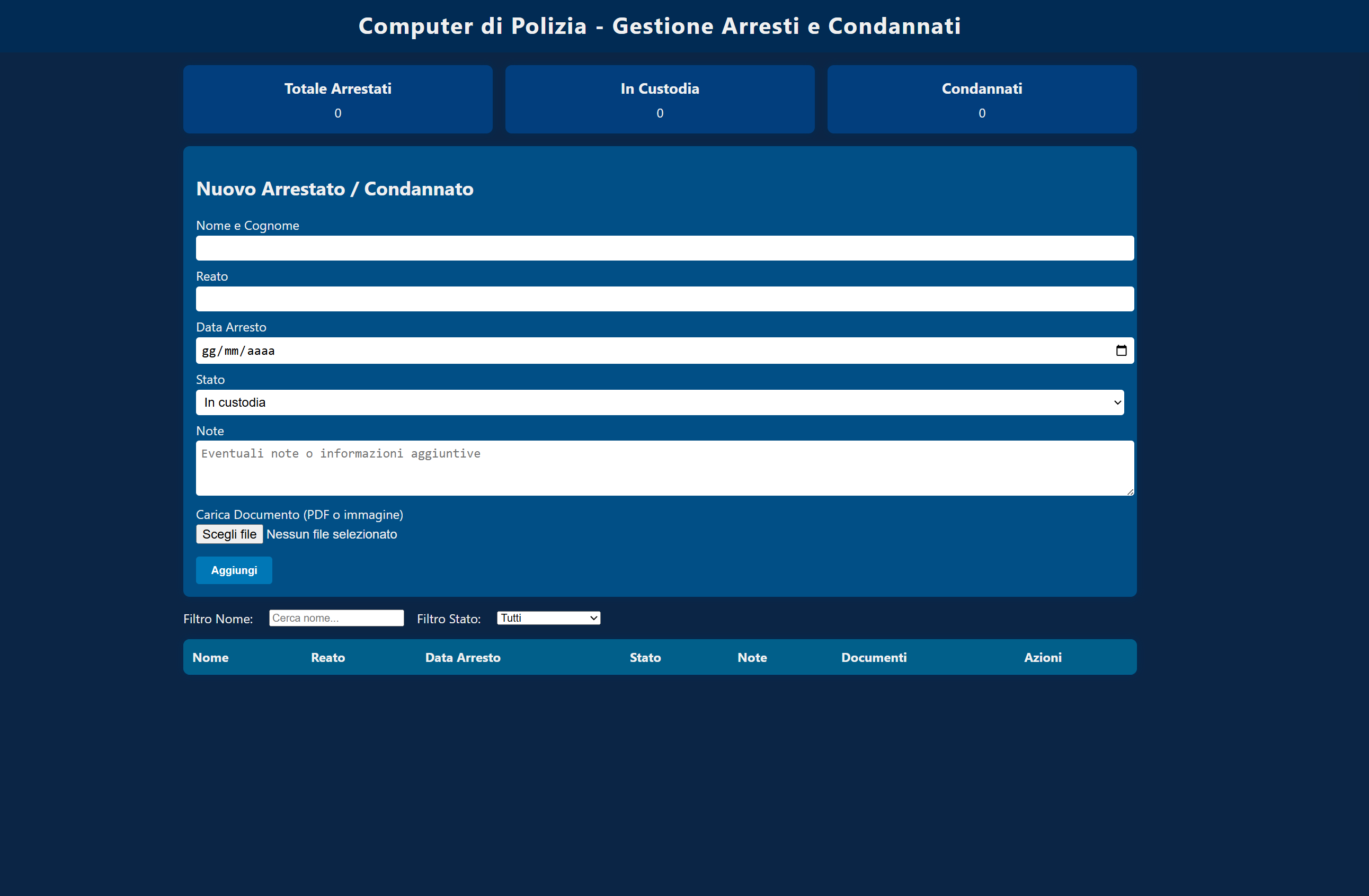This screenshot has height=896, width=1369.
Task: Click the Aggiungi button
Action: [x=234, y=570]
